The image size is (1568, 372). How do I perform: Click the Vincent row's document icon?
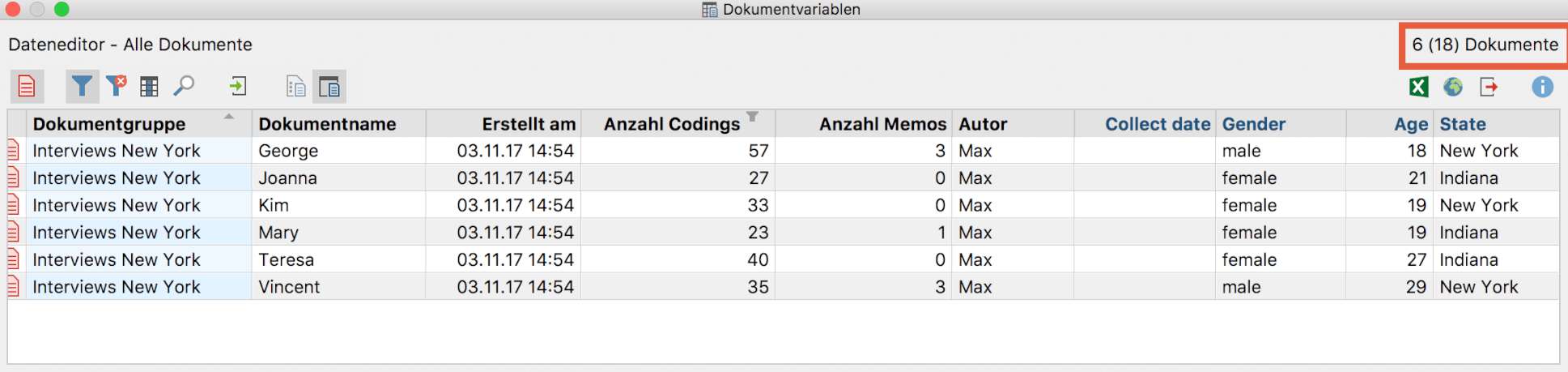pyautogui.click(x=14, y=287)
